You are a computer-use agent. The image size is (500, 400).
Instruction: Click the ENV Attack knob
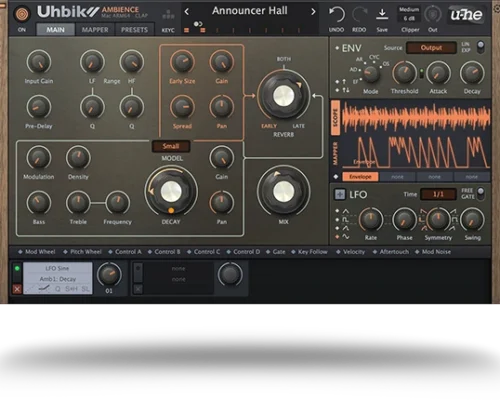tap(438, 73)
